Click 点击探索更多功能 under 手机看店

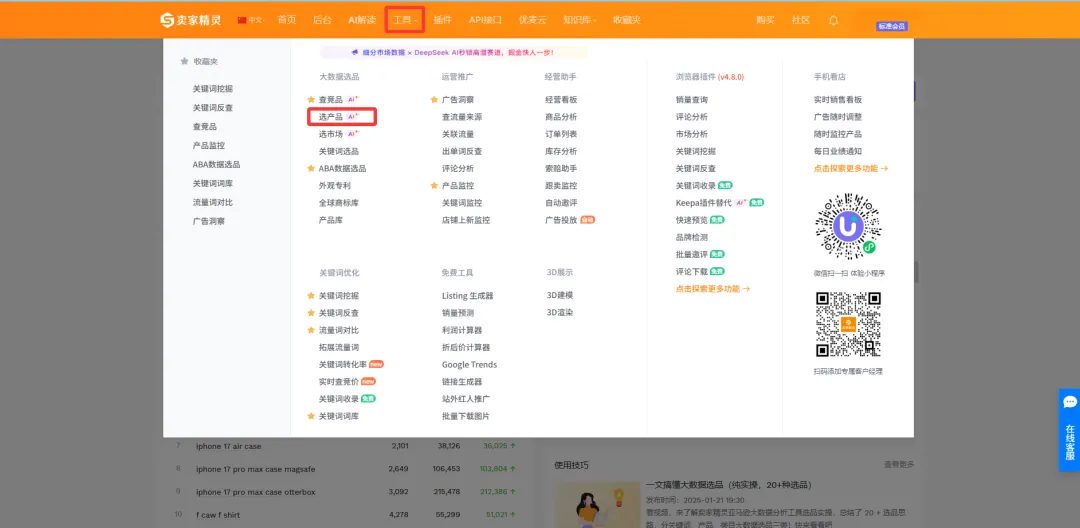pos(851,169)
